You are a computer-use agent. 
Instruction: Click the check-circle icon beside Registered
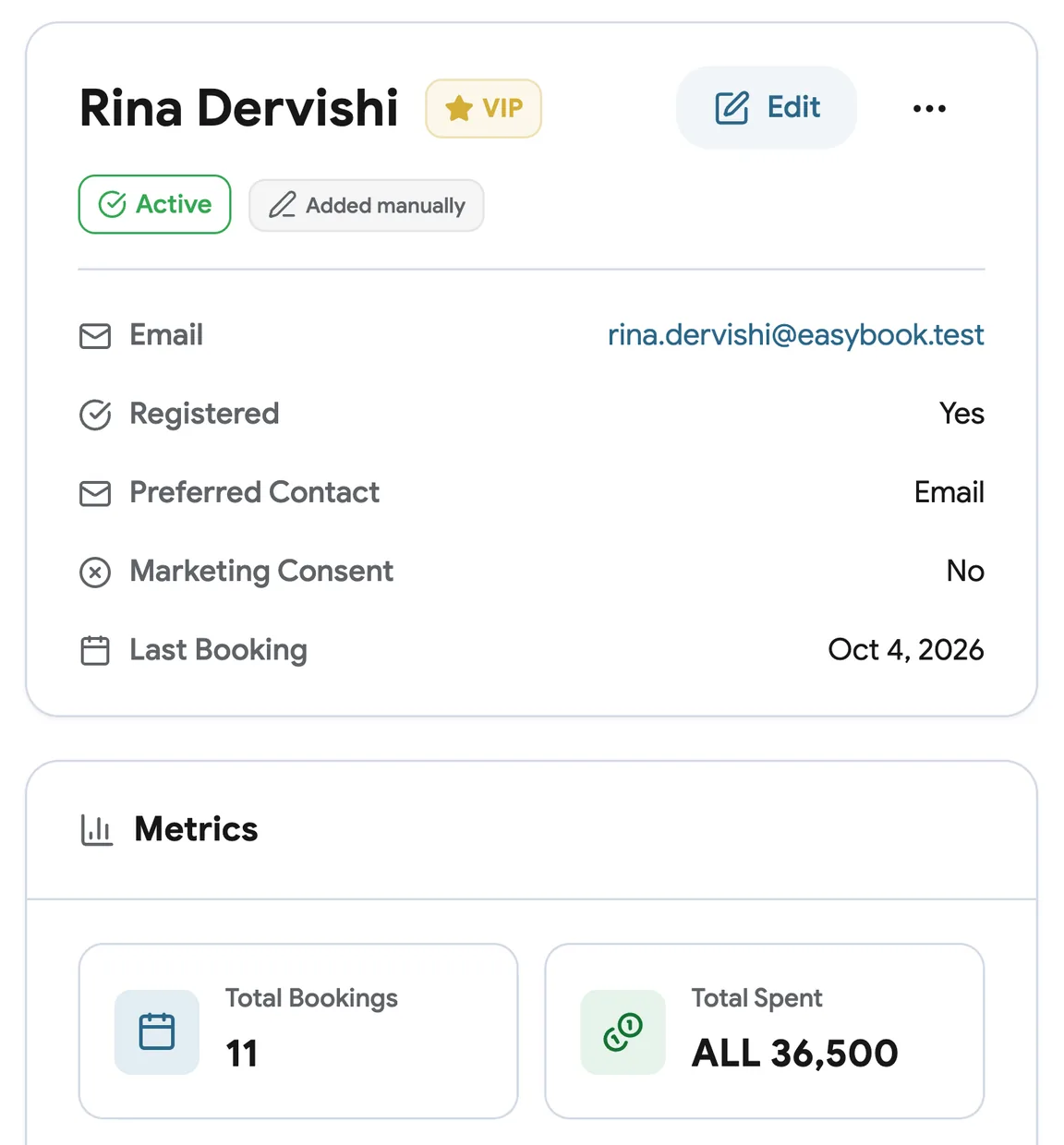[x=95, y=415]
